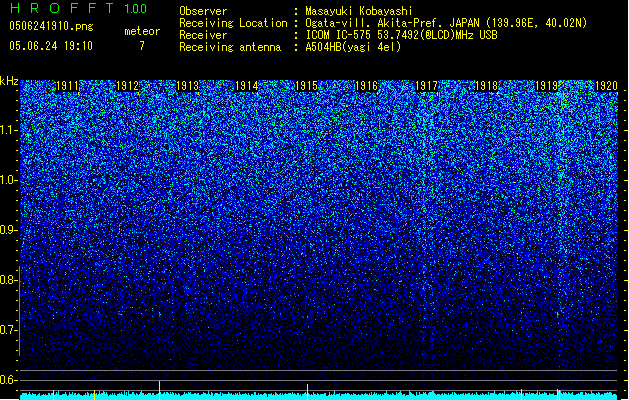The height and width of the screenshot is (400, 629).
Task: Click the date stamp 05.06.24 19:10
Action: point(51,46)
